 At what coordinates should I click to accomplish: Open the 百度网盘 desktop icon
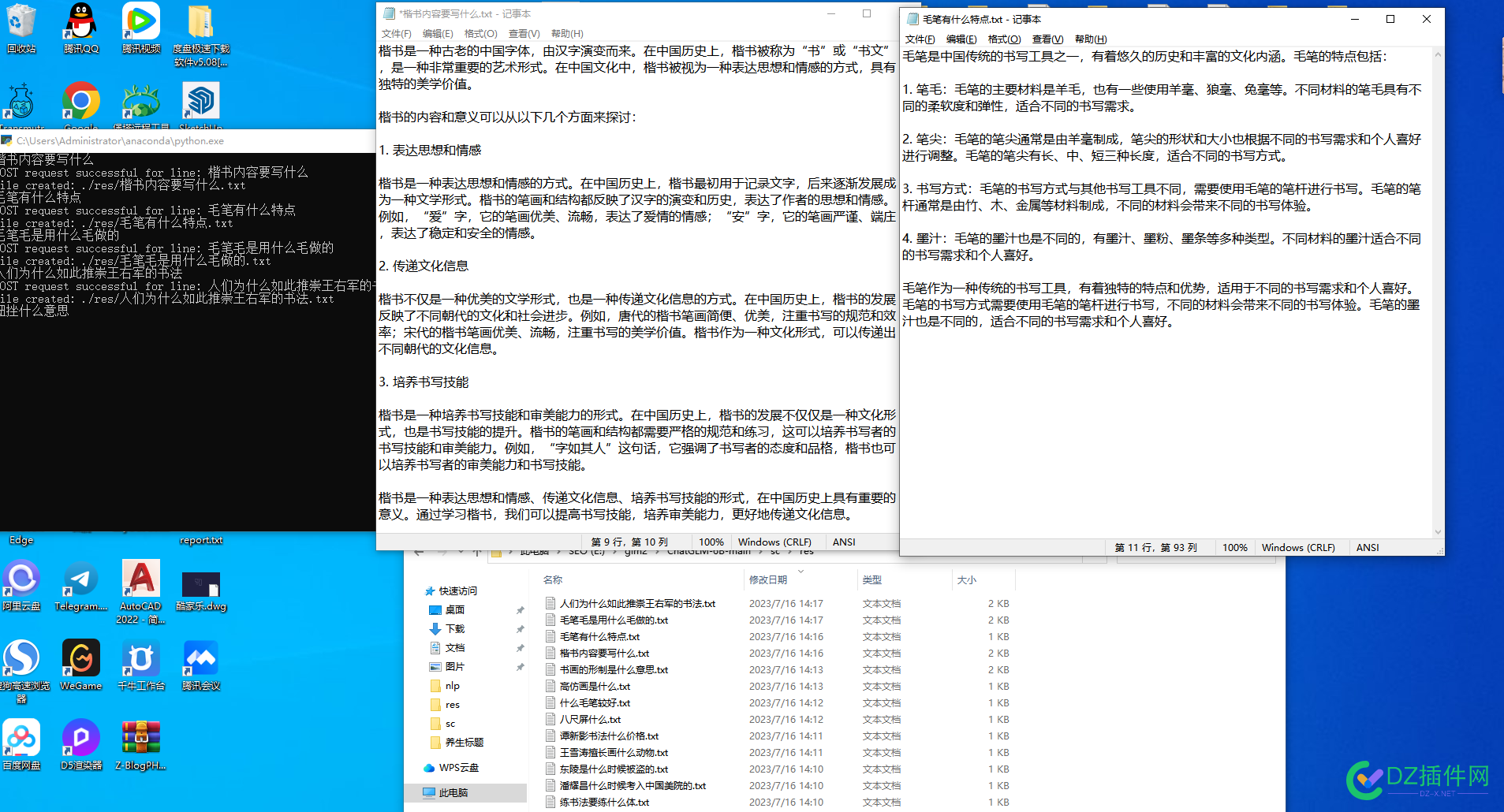[21, 744]
